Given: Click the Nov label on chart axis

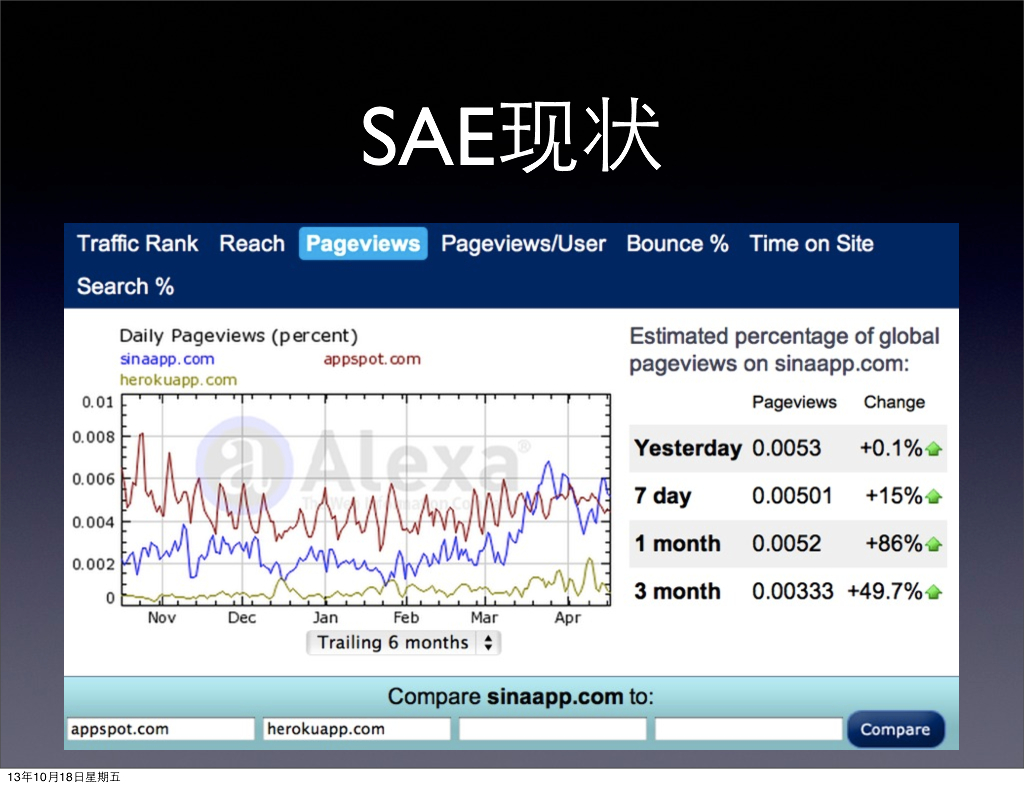Looking at the screenshot, I should pos(161,618).
